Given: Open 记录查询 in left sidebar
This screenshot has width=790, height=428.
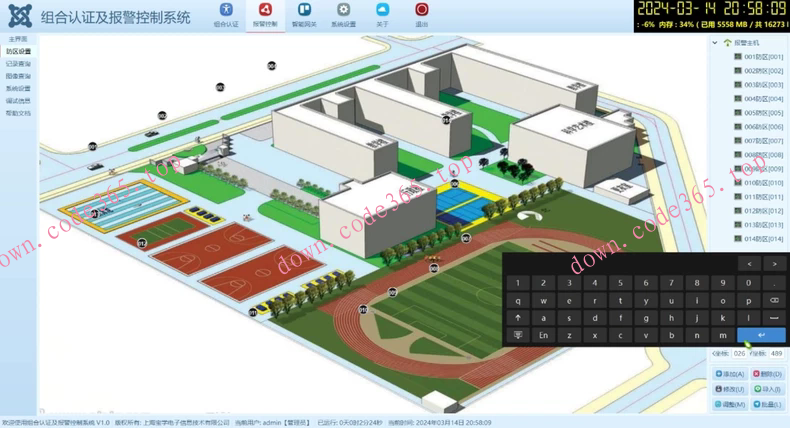Looking at the screenshot, I should point(18,64).
